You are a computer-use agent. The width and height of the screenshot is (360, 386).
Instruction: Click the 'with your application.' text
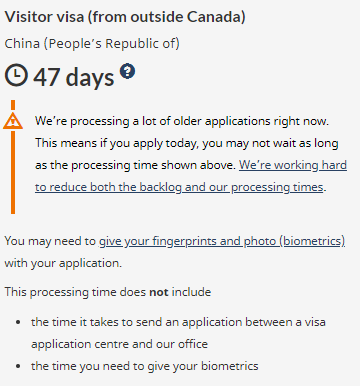(63, 263)
